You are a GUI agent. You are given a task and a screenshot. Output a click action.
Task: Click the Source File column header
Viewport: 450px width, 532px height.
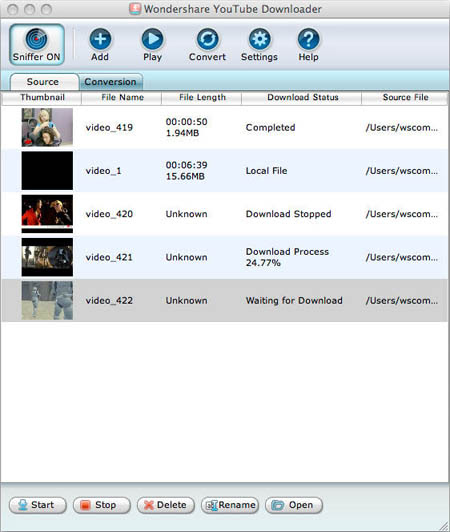click(405, 97)
